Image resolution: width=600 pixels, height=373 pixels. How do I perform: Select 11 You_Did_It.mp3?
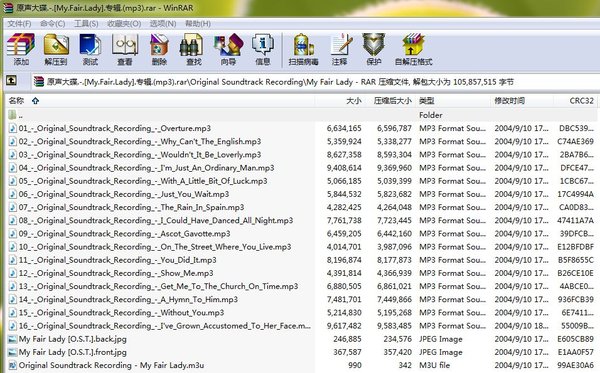[117, 260]
